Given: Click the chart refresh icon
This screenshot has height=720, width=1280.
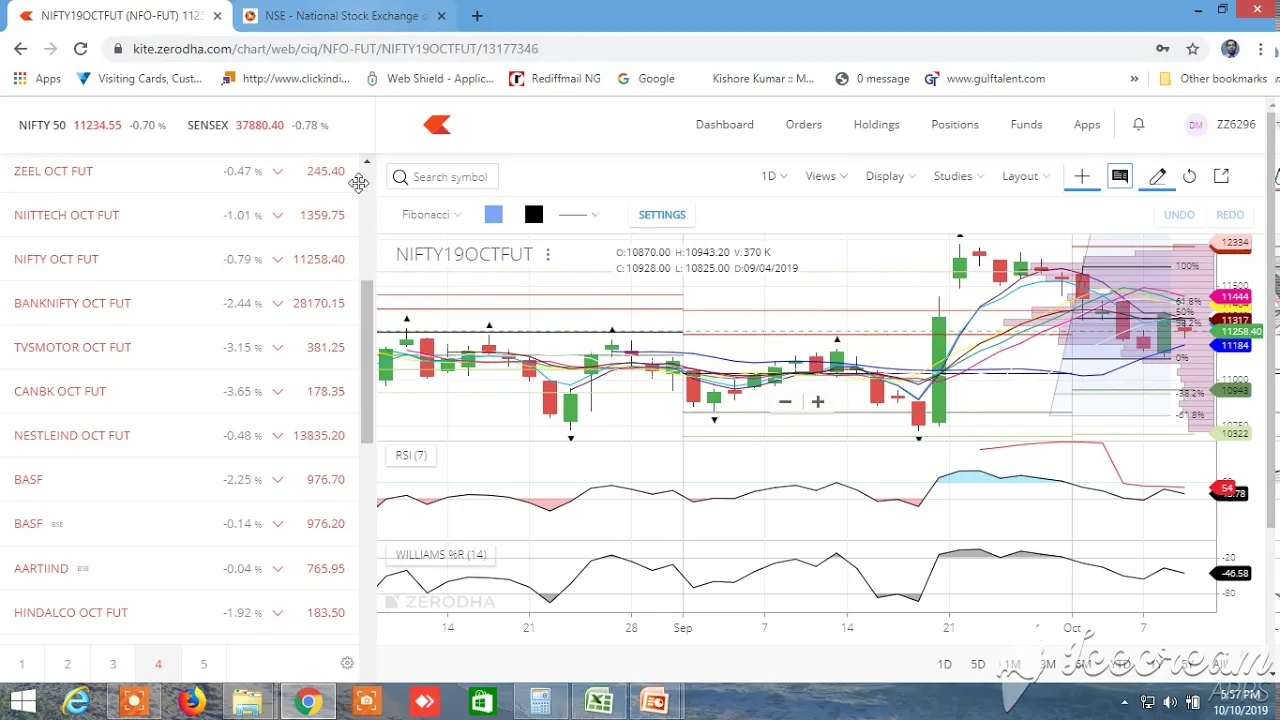Looking at the screenshot, I should coord(1189,176).
